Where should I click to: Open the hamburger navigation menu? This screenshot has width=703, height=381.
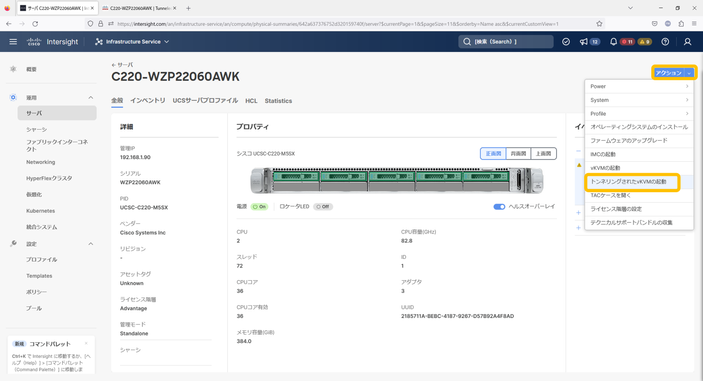pyautogui.click(x=13, y=42)
